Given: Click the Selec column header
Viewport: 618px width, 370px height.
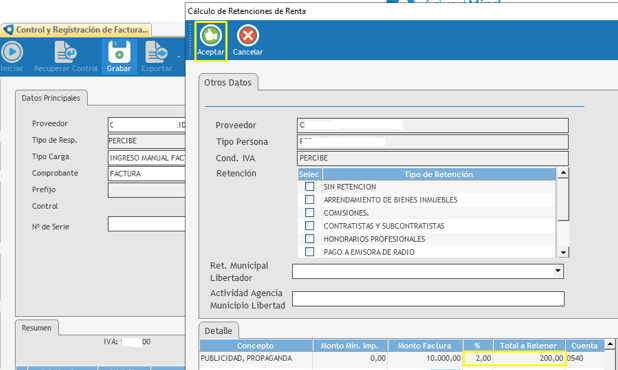Looking at the screenshot, I should point(309,174).
